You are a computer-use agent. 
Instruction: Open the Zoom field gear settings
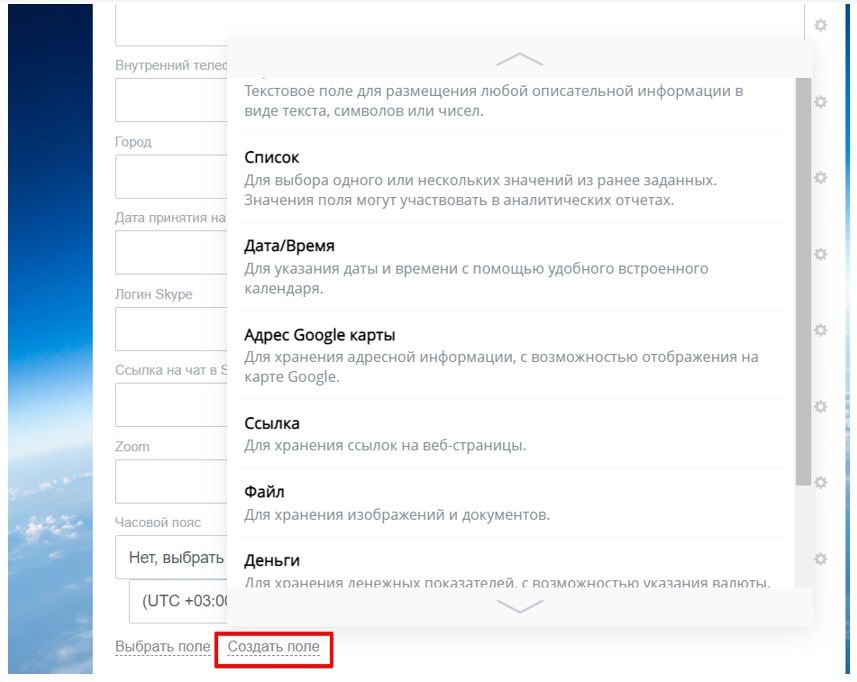[x=820, y=482]
